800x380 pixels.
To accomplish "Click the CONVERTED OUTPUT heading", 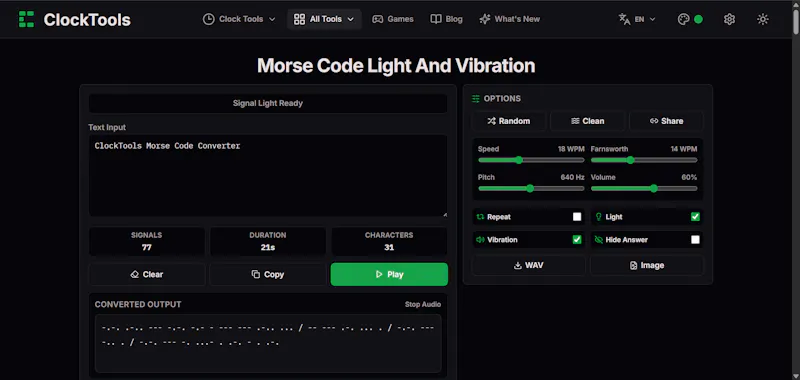I will coord(138,305).
